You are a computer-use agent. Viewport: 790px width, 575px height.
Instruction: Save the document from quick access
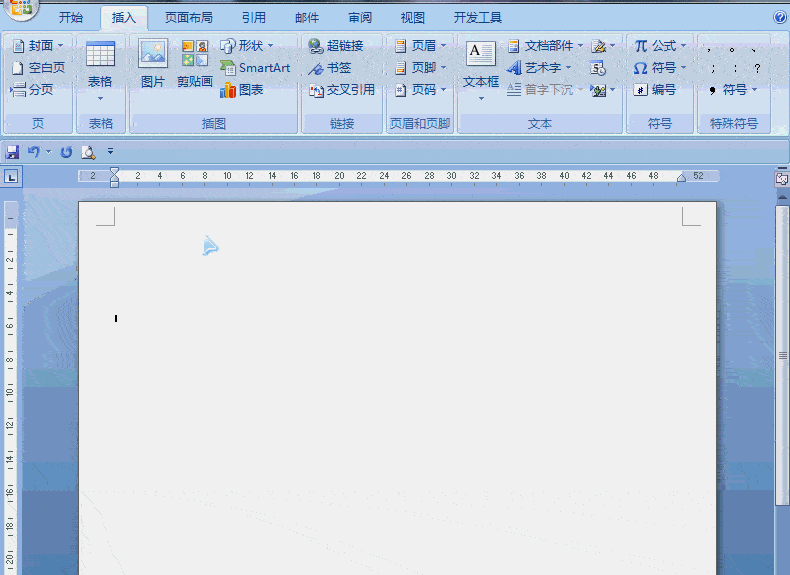pos(12,152)
